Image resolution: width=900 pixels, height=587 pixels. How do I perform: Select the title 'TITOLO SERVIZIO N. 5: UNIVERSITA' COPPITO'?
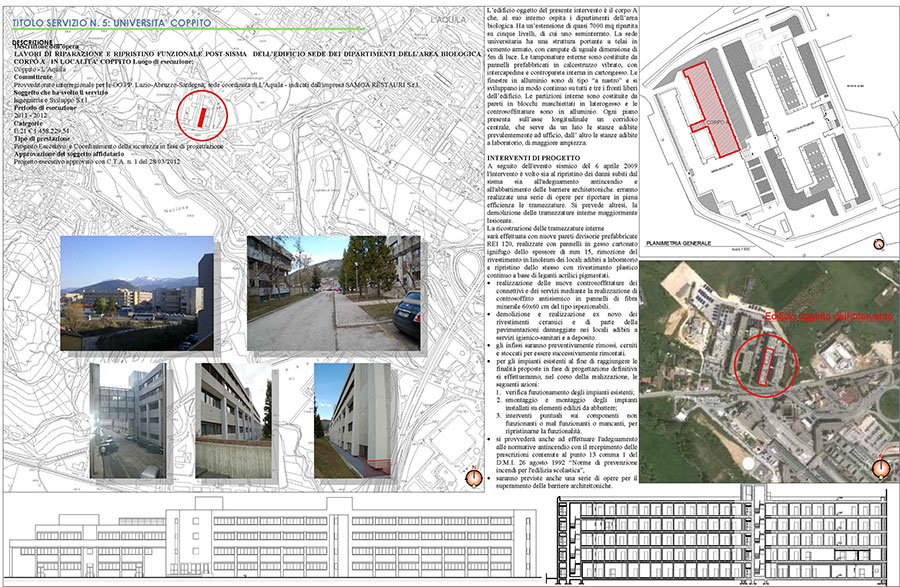[x=112, y=23]
